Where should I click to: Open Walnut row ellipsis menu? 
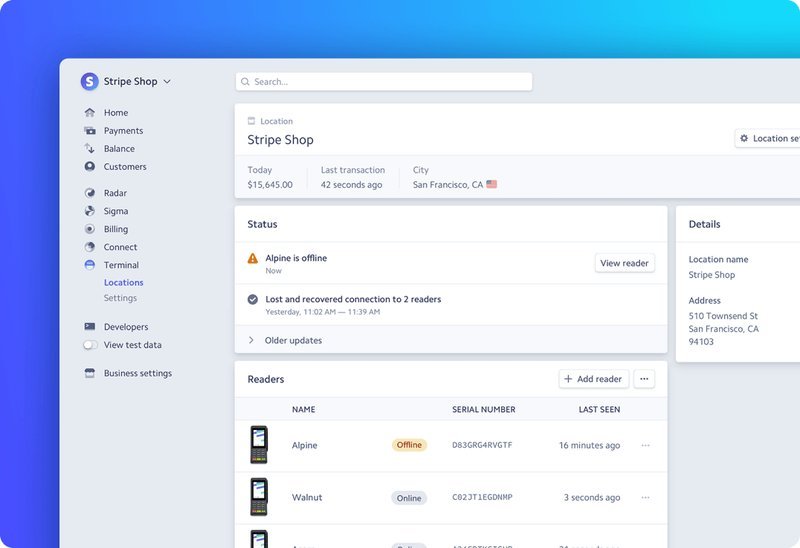(645, 497)
